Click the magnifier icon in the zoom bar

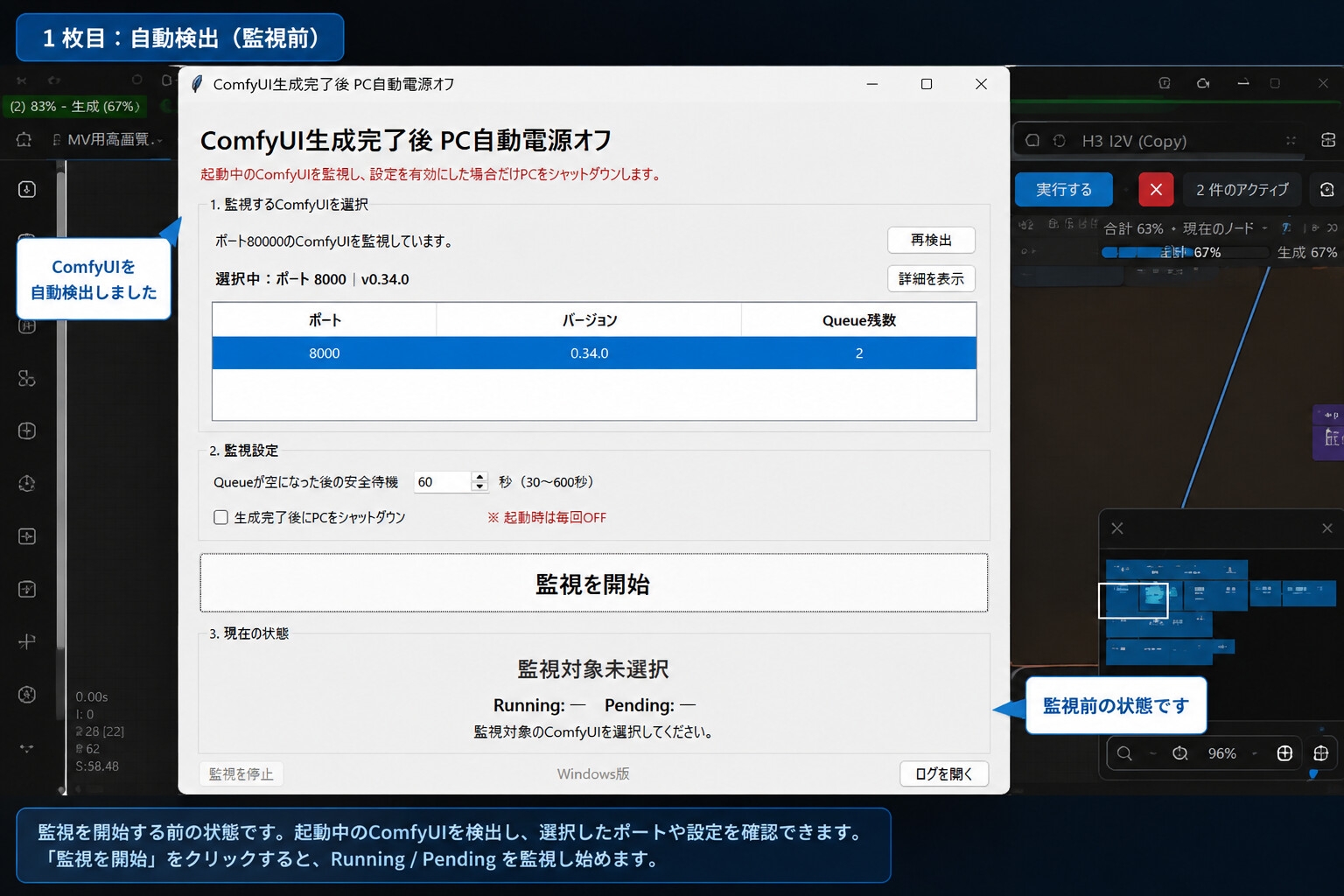[x=1124, y=753]
